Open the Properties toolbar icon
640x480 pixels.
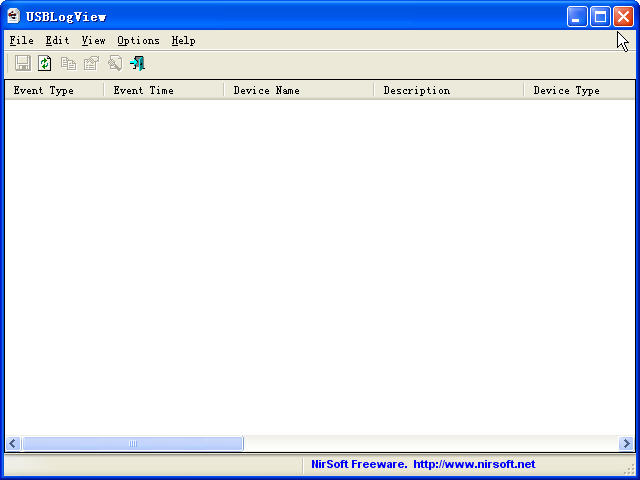[91, 63]
